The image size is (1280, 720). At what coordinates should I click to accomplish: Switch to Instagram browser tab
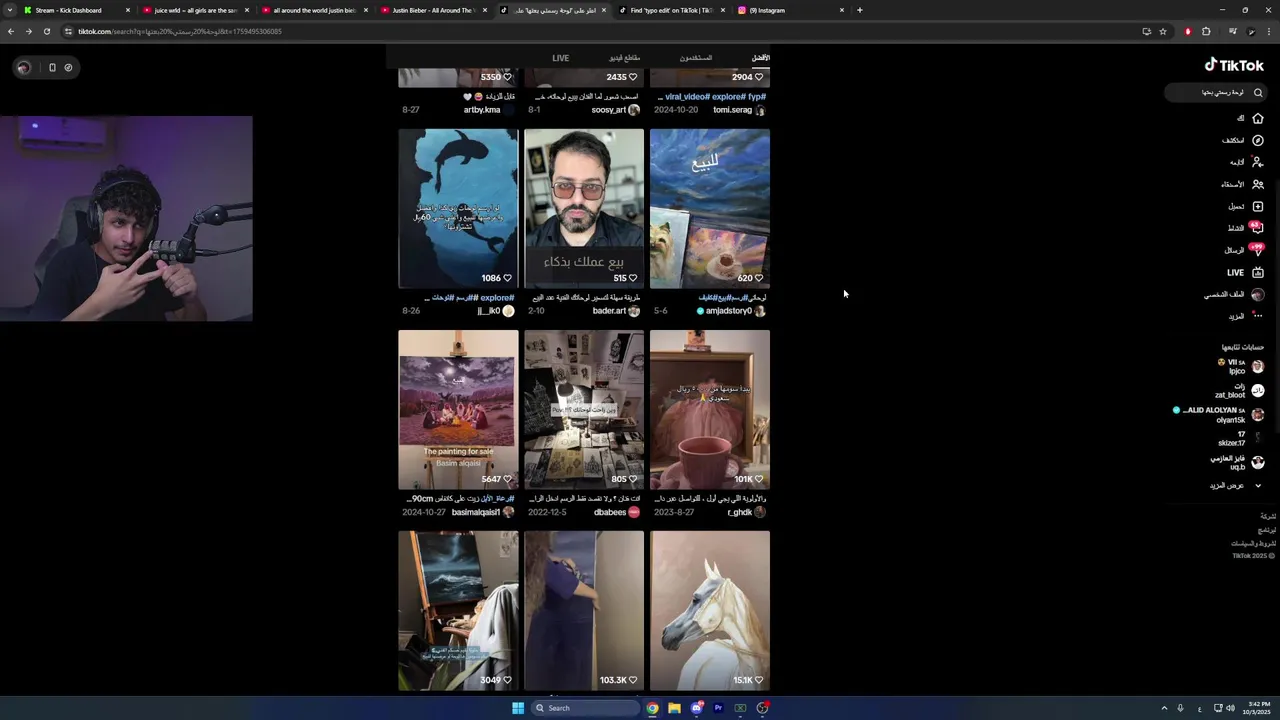pos(790,10)
